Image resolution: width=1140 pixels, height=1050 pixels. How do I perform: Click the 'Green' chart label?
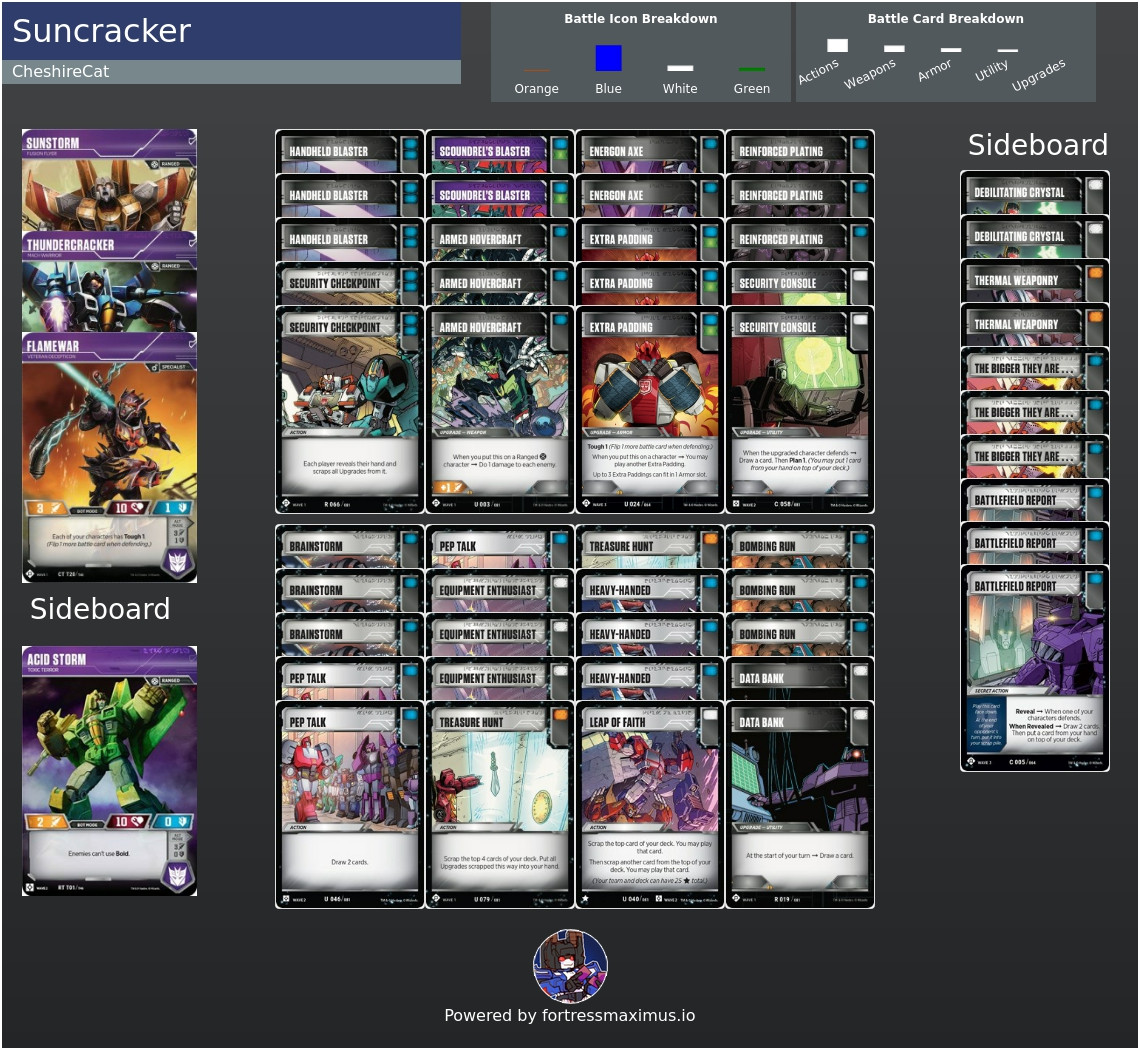[752, 89]
